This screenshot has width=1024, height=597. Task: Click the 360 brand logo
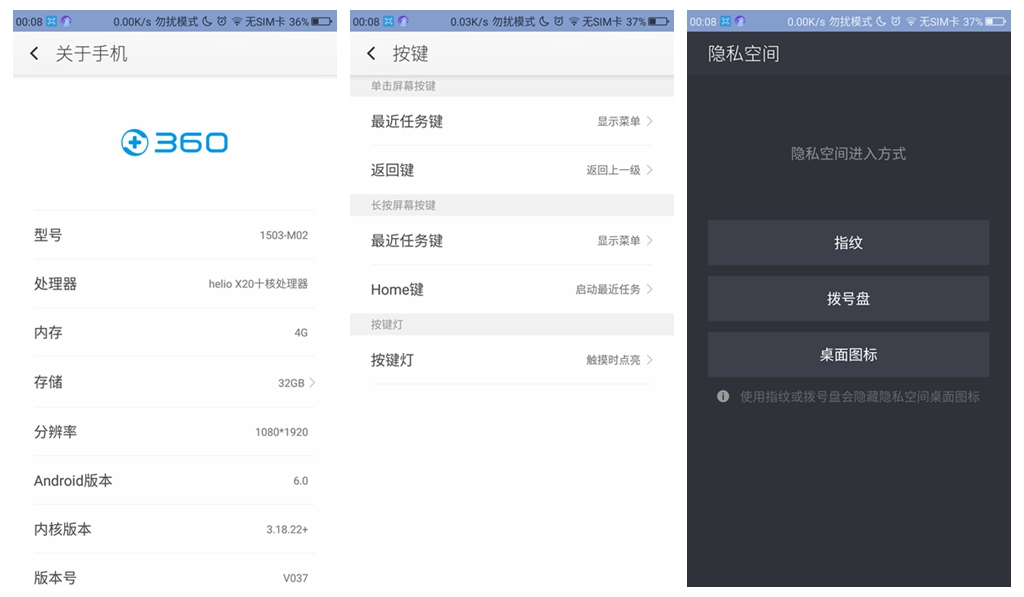174,143
